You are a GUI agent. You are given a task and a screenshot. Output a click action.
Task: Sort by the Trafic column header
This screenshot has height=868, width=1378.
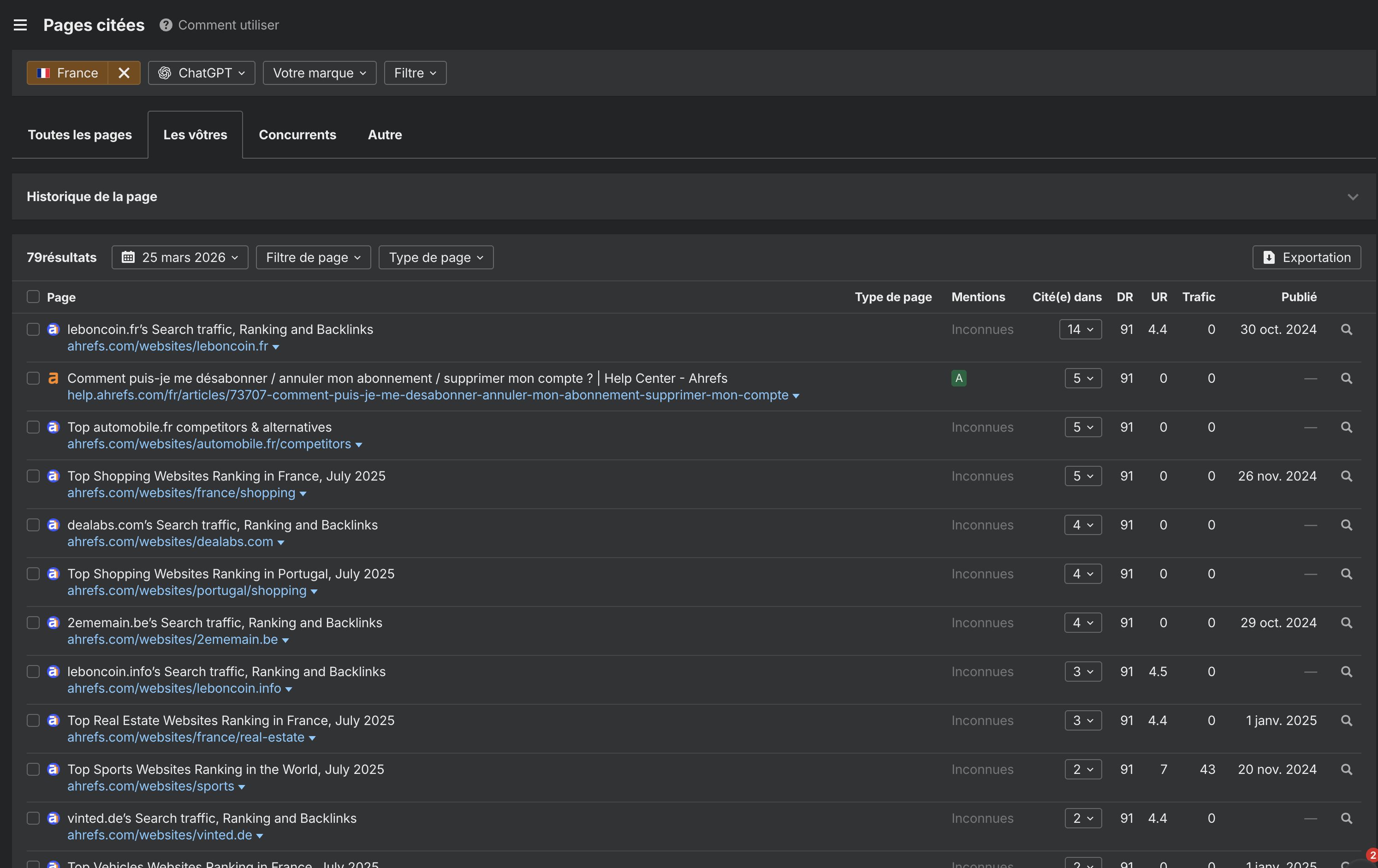1198,297
